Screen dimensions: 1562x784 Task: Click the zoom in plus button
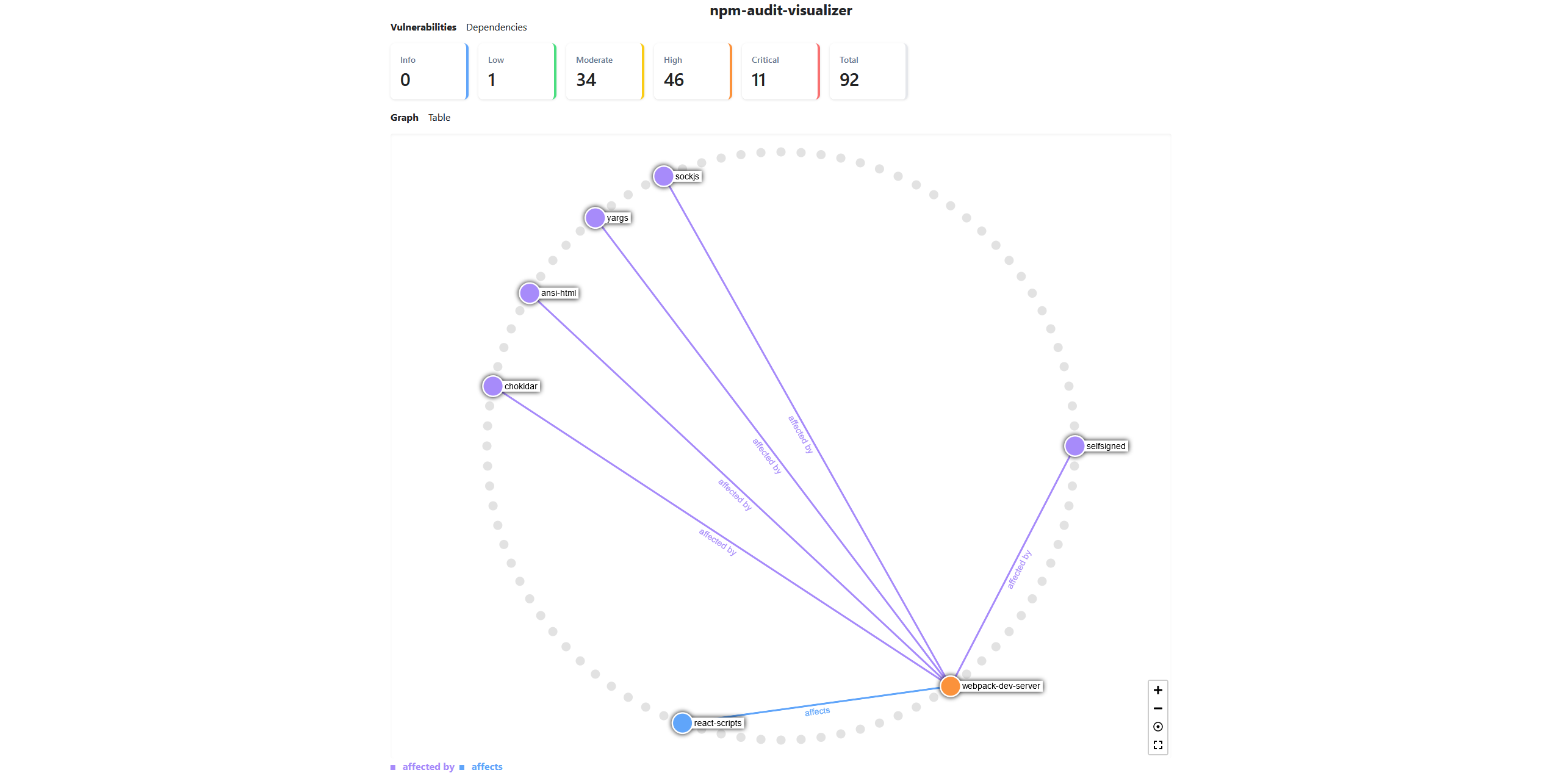[1157, 690]
